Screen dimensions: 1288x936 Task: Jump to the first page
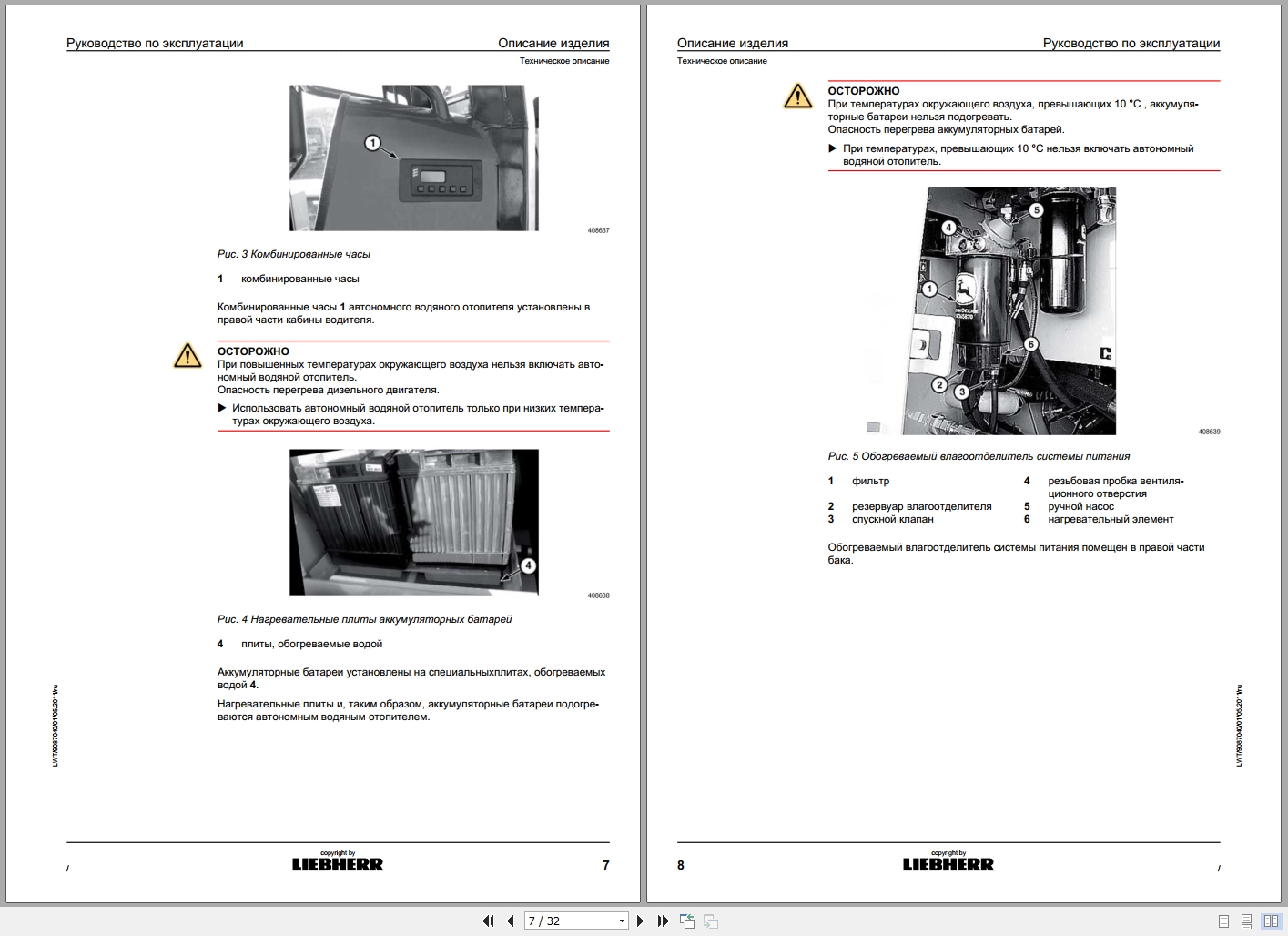point(489,921)
